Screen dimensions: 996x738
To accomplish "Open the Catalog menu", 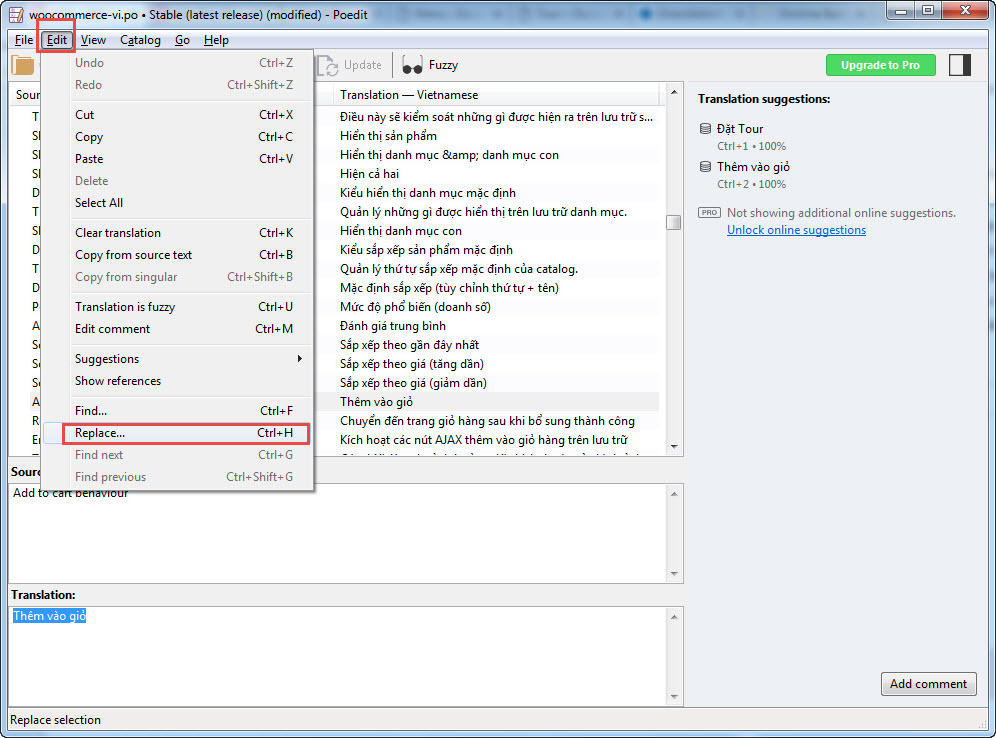I will coord(140,40).
